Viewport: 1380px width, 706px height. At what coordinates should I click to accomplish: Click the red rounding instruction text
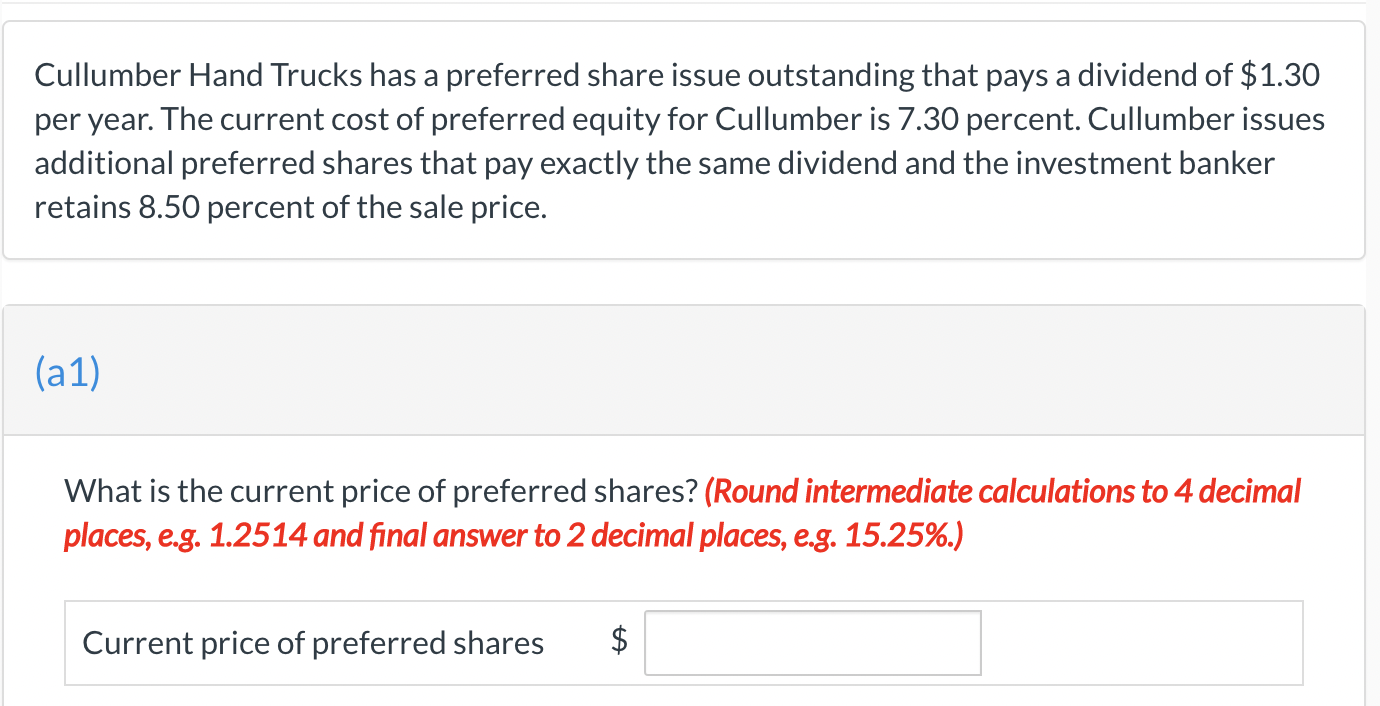[x=682, y=514]
